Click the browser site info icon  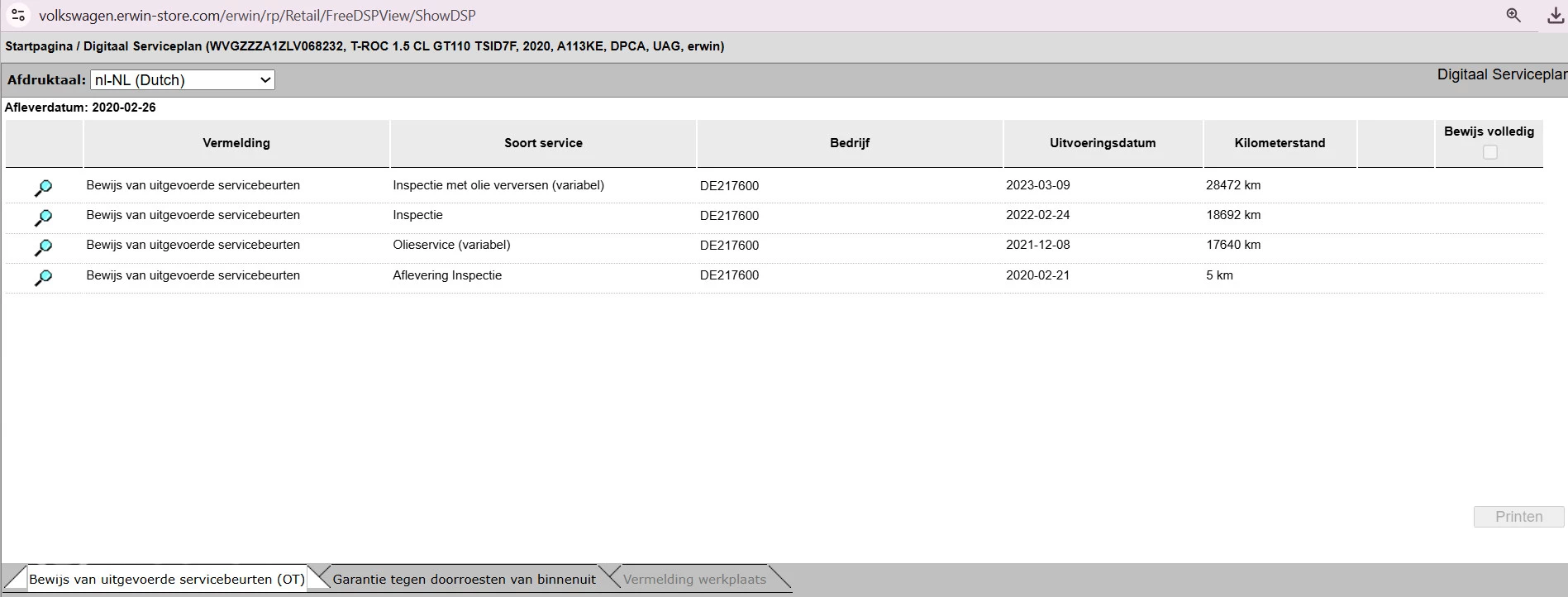pyautogui.click(x=17, y=15)
